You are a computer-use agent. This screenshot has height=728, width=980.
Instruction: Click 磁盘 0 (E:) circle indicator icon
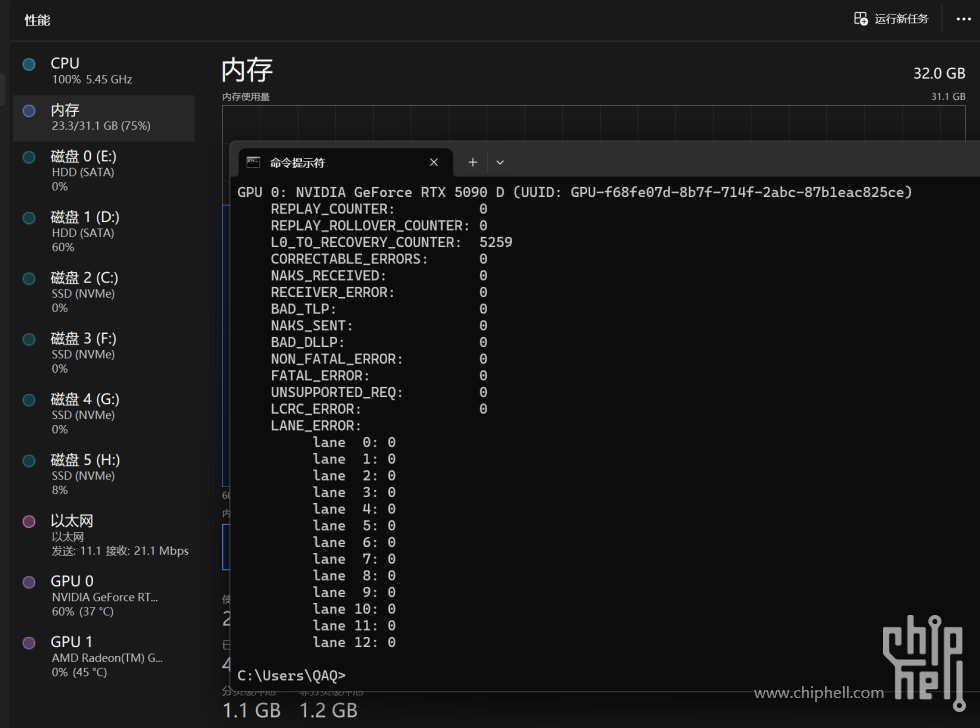[29, 157]
